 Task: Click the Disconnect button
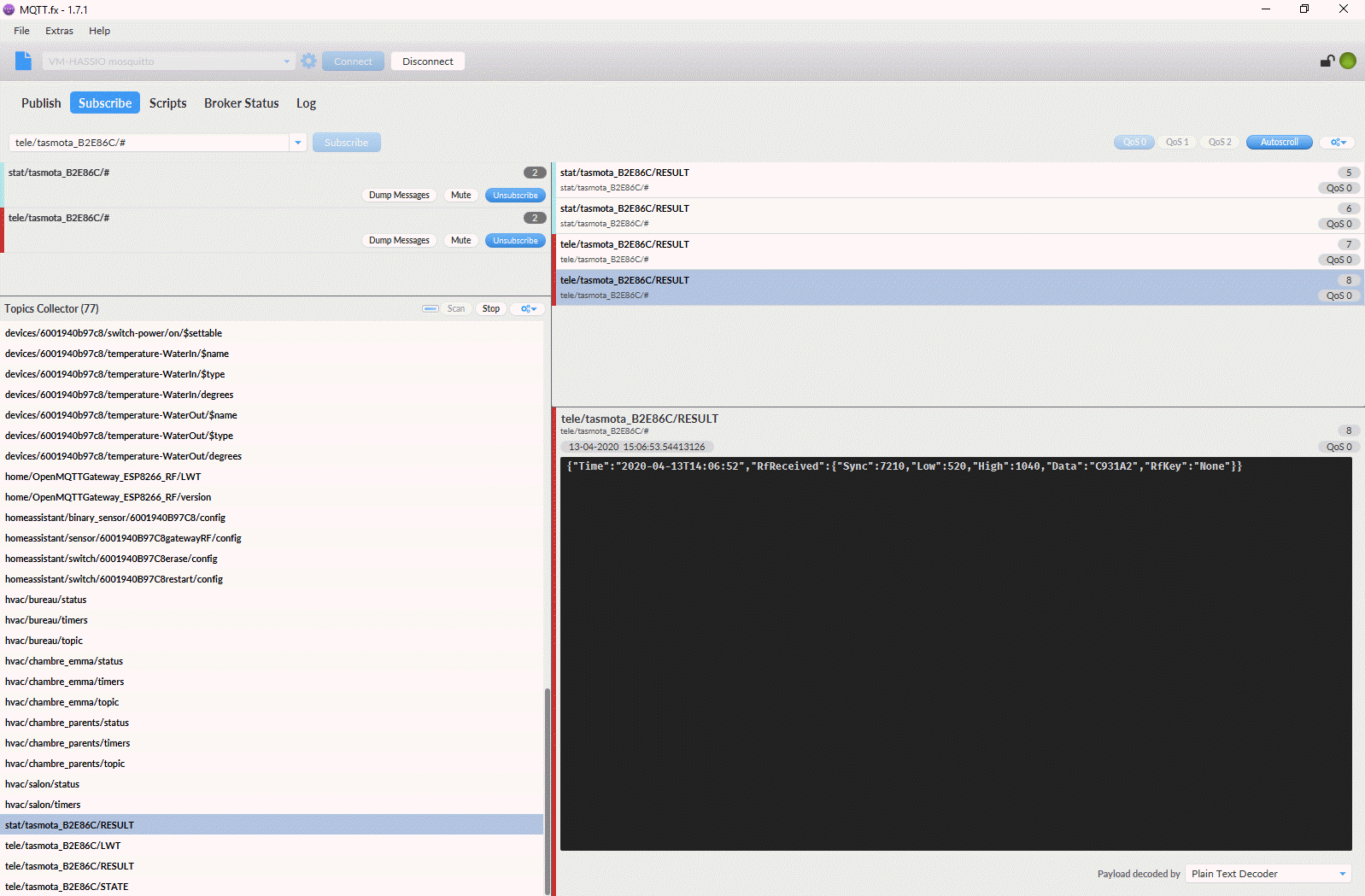[427, 61]
